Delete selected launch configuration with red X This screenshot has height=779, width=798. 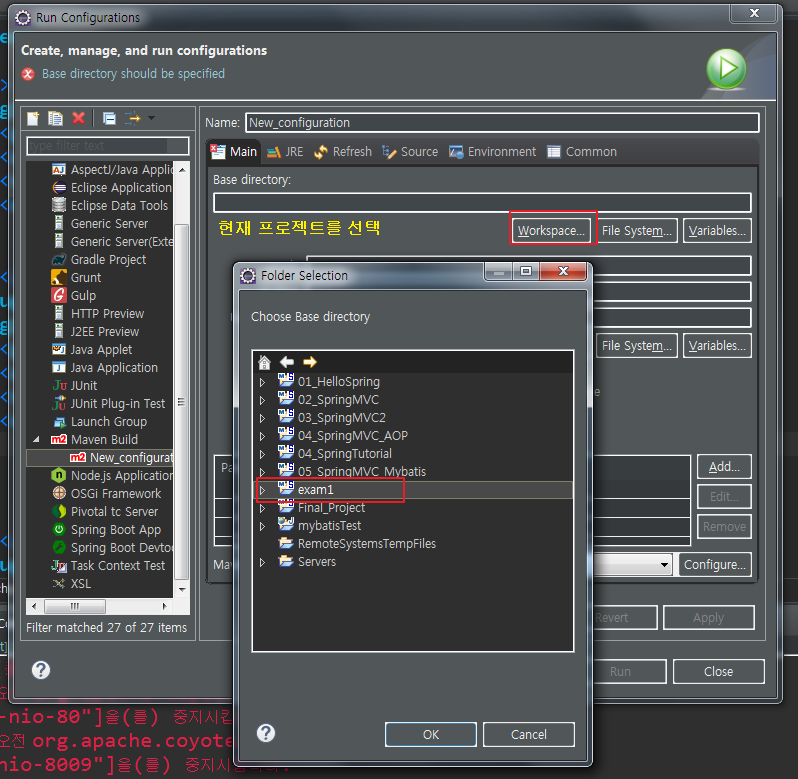pyautogui.click(x=78, y=119)
